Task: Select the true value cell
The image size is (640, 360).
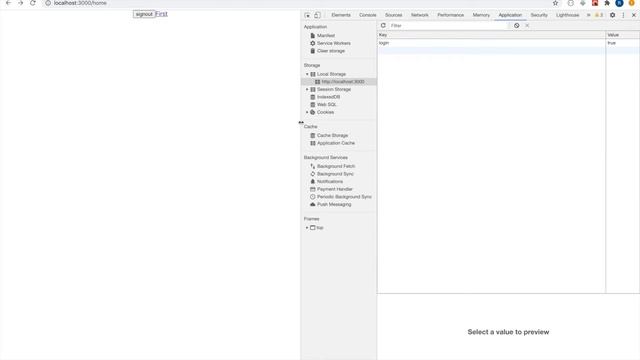Action: 622,43
